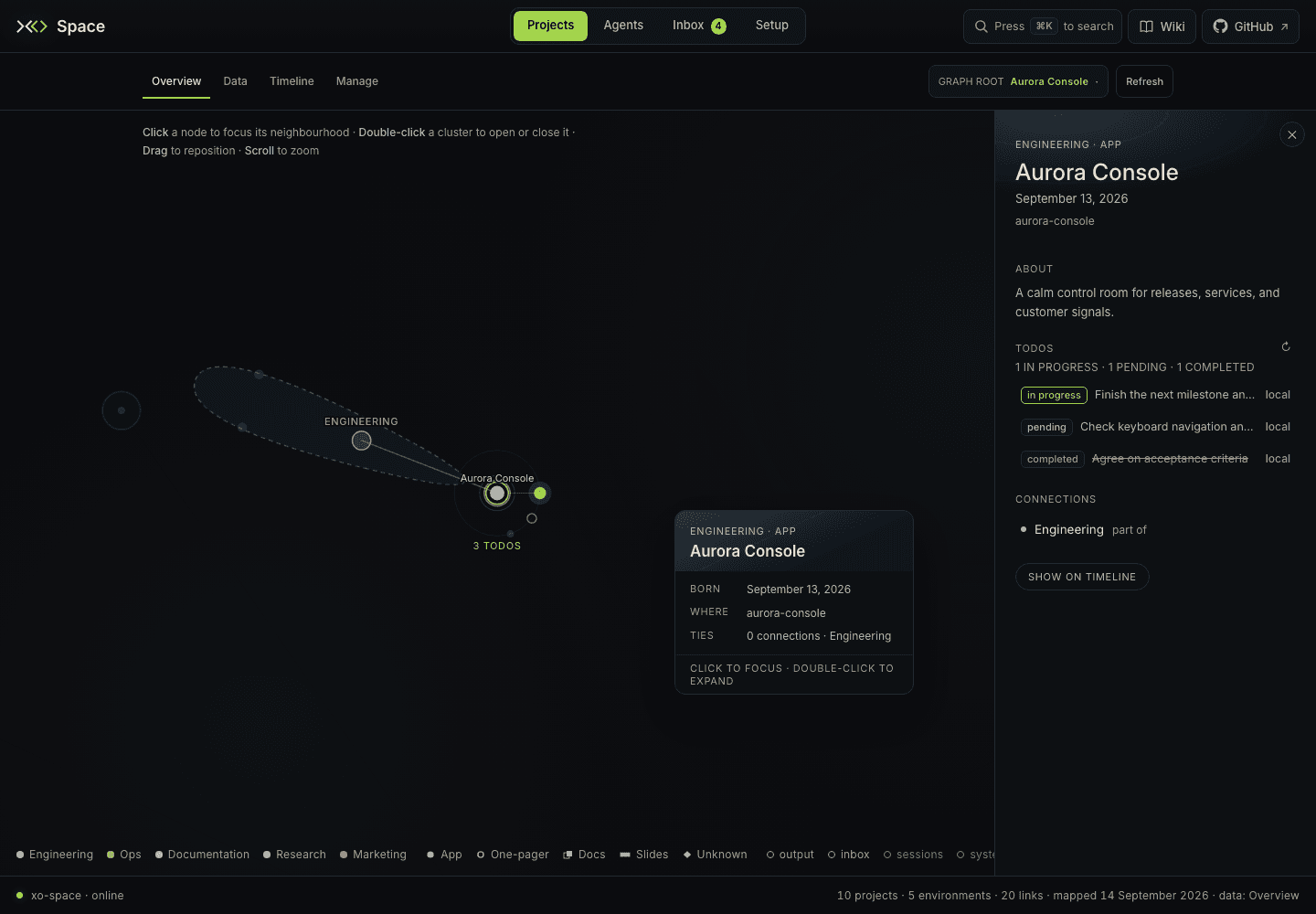The width and height of the screenshot is (1316, 914).
Task: Click the 'in progress' todo badge
Action: [1054, 395]
